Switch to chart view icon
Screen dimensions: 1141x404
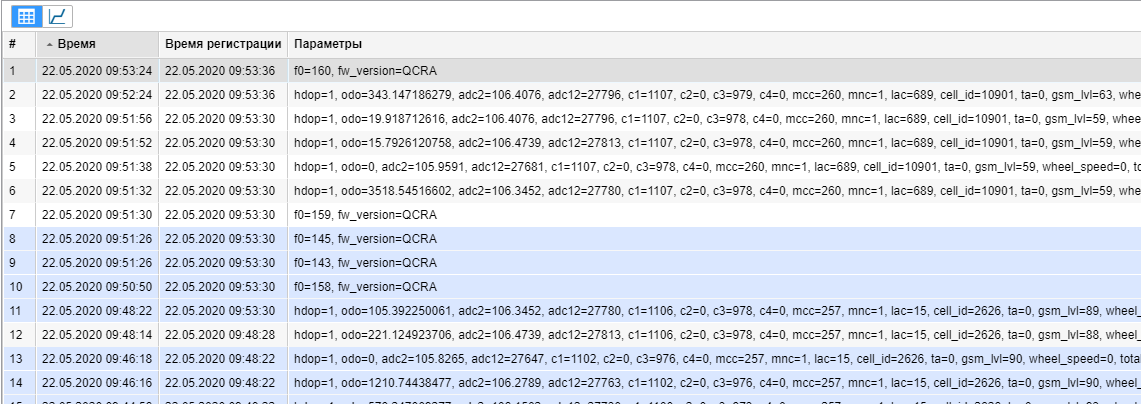click(59, 16)
